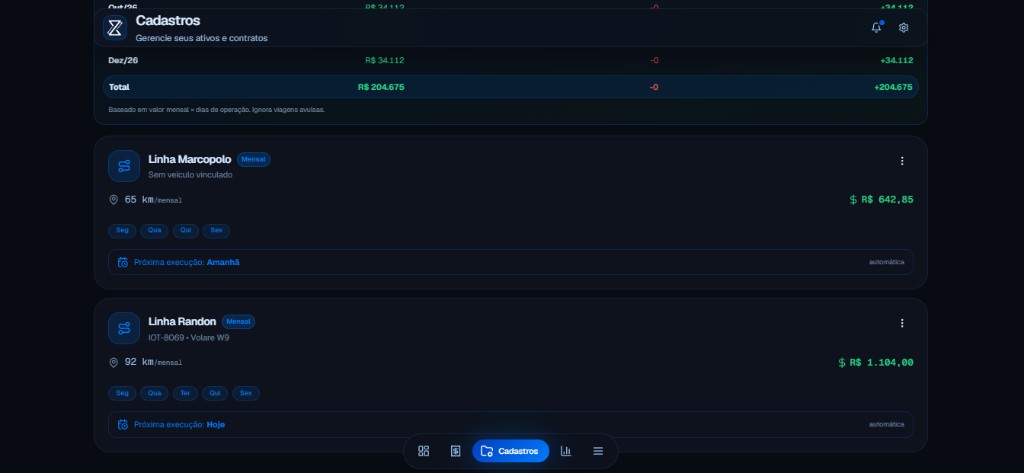Select the Total row in the projection table
The width and height of the screenshot is (1024, 473).
(511, 87)
